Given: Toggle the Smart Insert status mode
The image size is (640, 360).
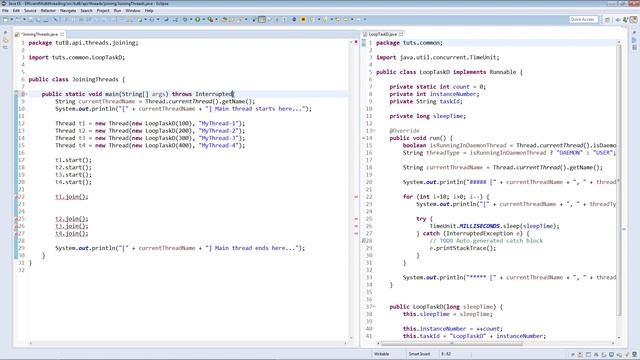Looking at the screenshot, I should (x=419, y=354).
